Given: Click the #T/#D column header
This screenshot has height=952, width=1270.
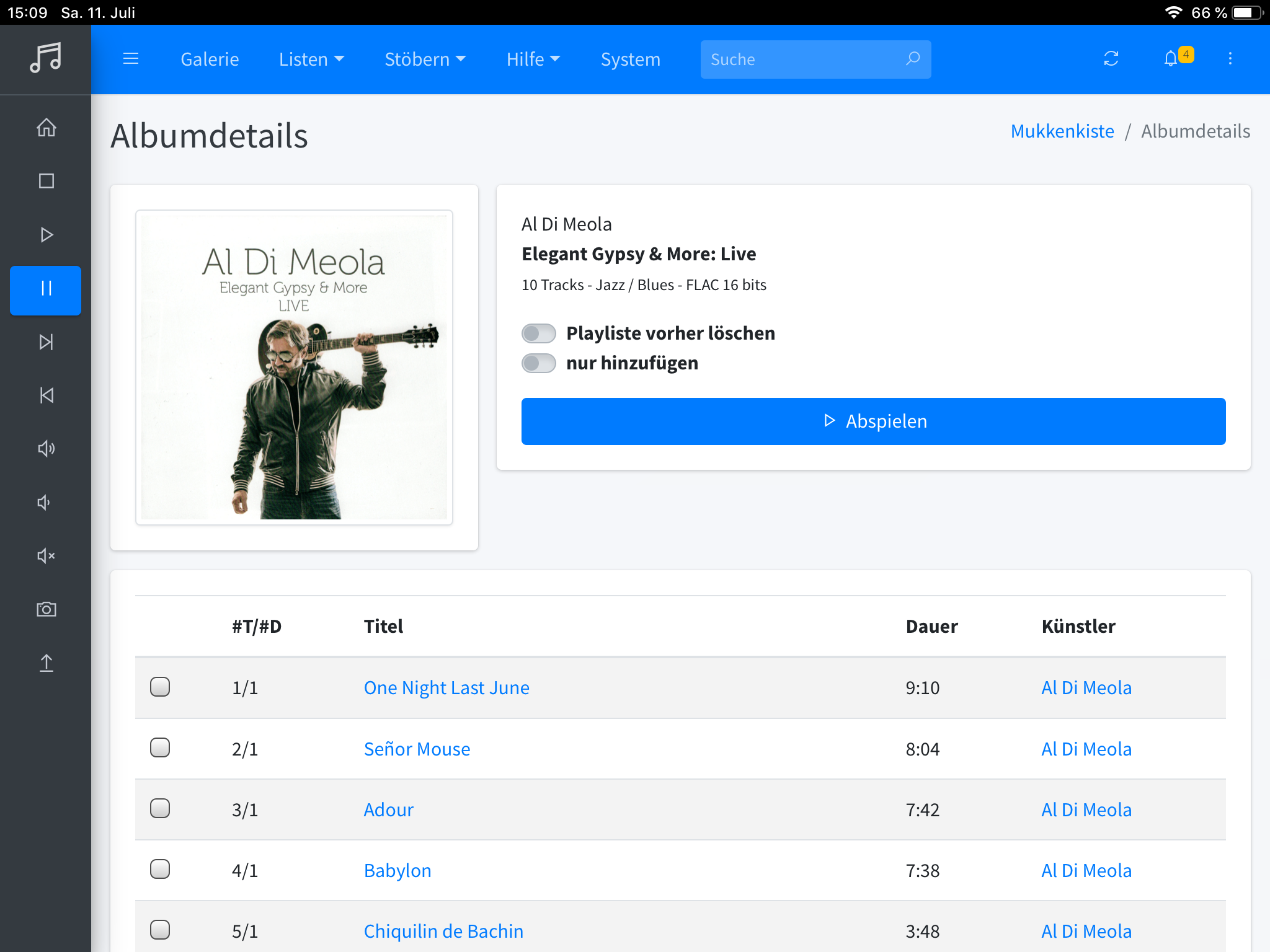Looking at the screenshot, I should point(257,627).
